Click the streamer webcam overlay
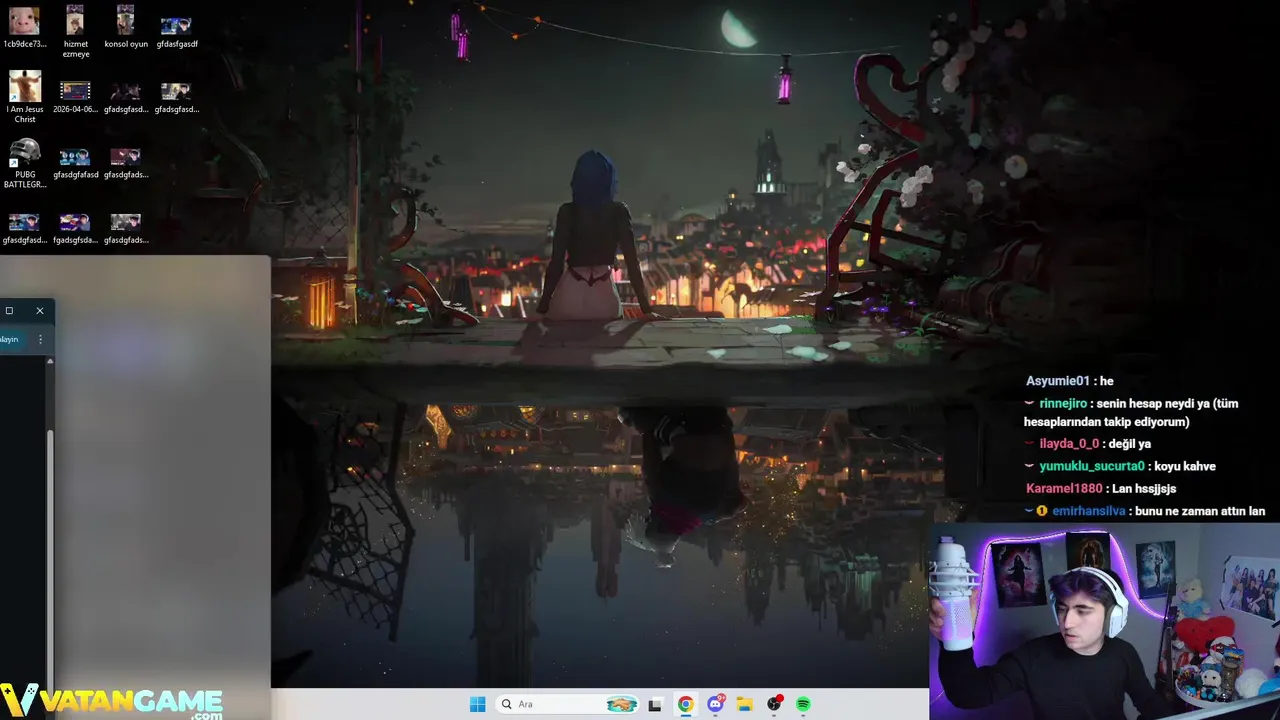The image size is (1280, 720). [1105, 620]
